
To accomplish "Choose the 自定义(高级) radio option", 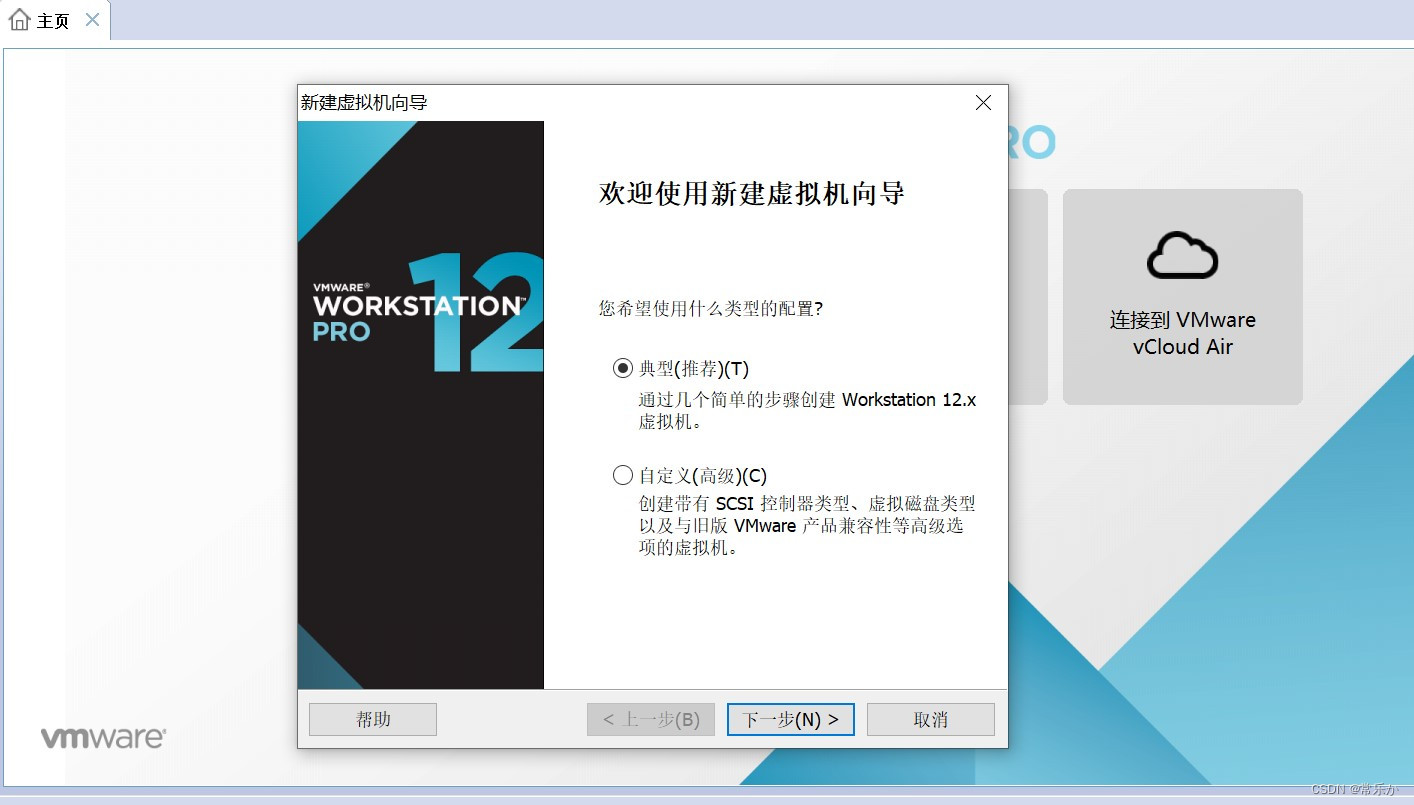I will tap(623, 476).
